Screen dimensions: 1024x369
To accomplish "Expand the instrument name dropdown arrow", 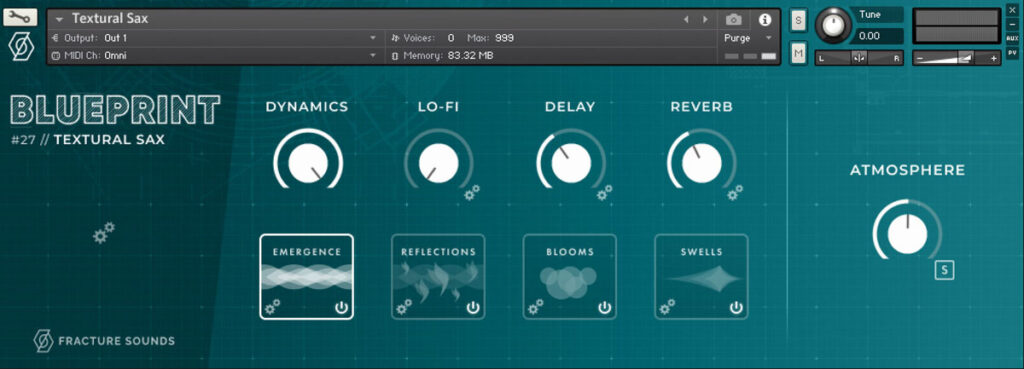I will tap(59, 20).
